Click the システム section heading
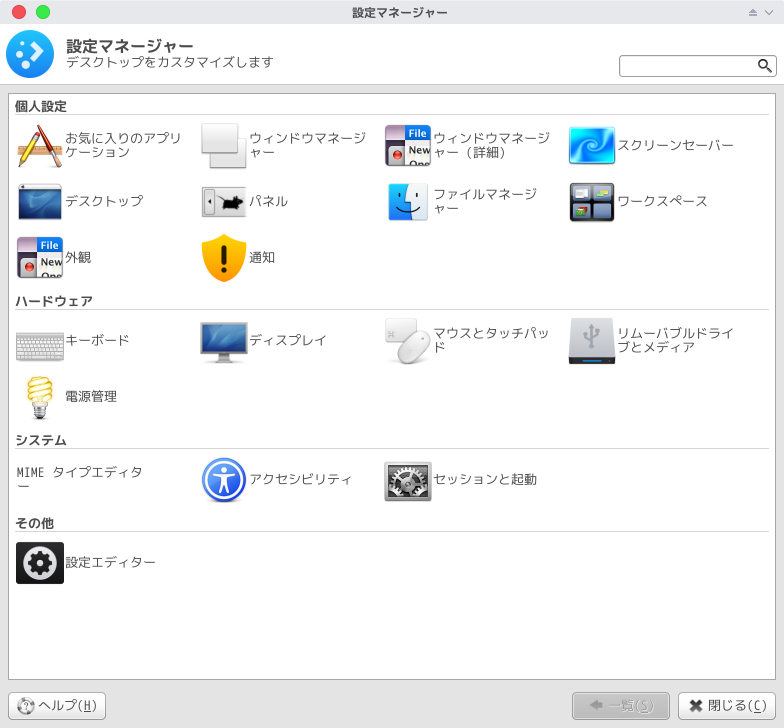This screenshot has height=728, width=784. click(x=40, y=440)
